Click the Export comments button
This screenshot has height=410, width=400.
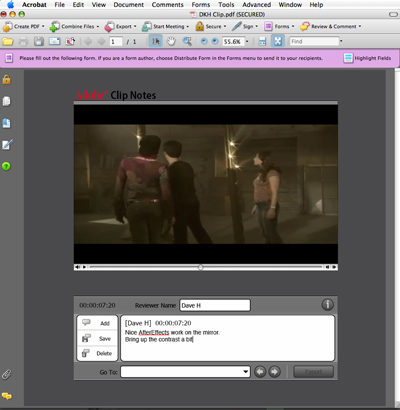click(313, 372)
